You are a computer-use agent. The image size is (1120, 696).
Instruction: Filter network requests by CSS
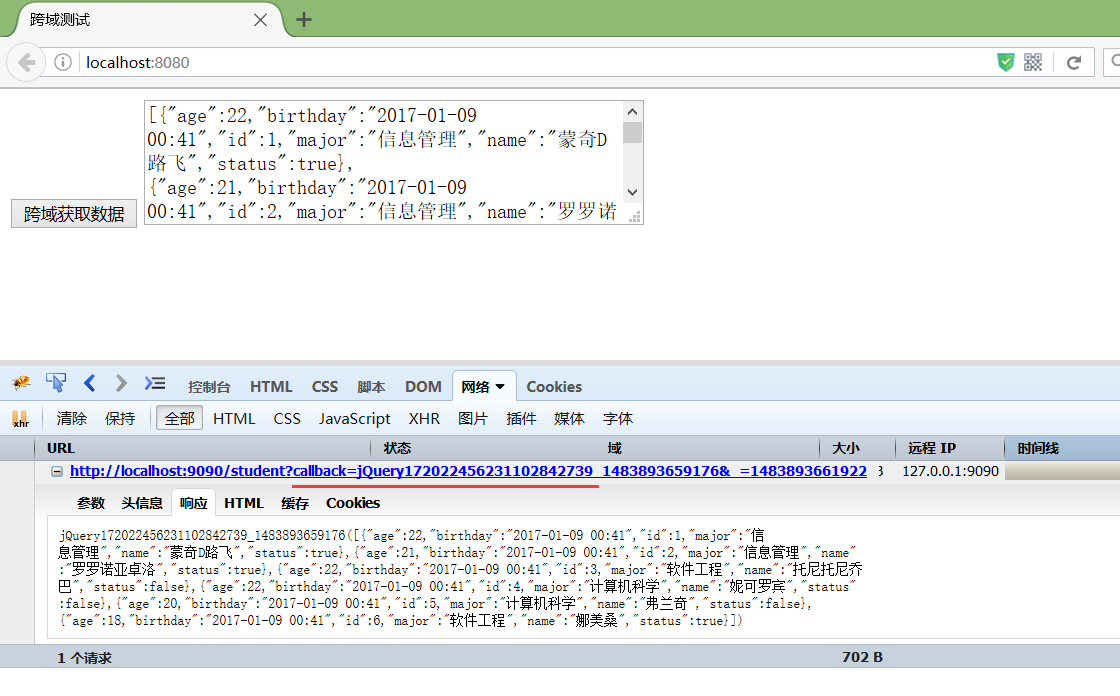coord(286,419)
